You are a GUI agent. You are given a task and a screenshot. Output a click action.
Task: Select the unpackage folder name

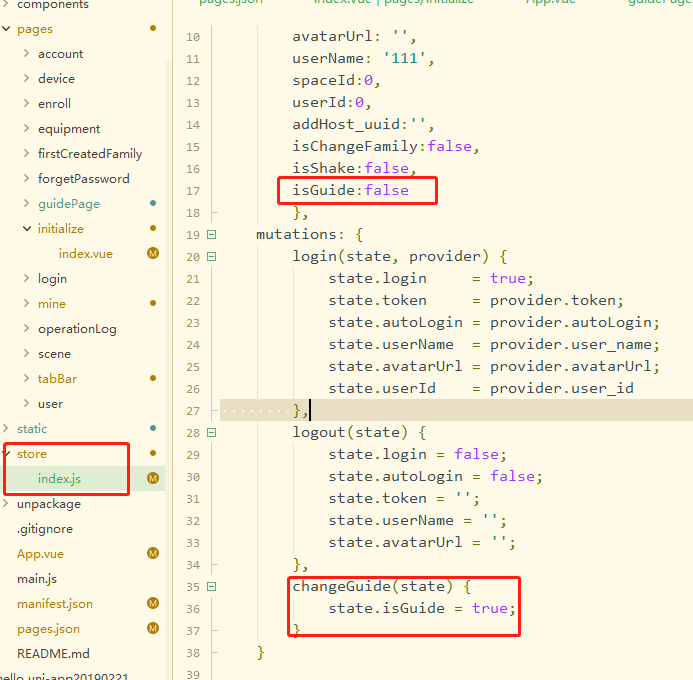(x=49, y=504)
